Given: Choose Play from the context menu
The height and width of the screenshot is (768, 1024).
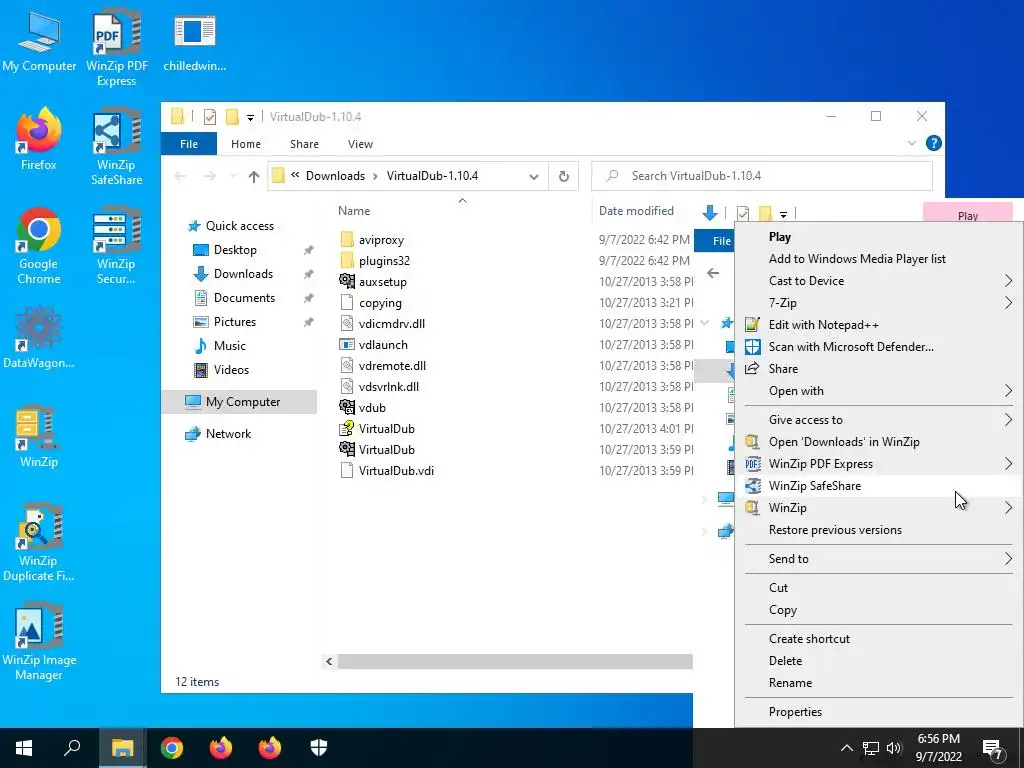Looking at the screenshot, I should (879, 237).
